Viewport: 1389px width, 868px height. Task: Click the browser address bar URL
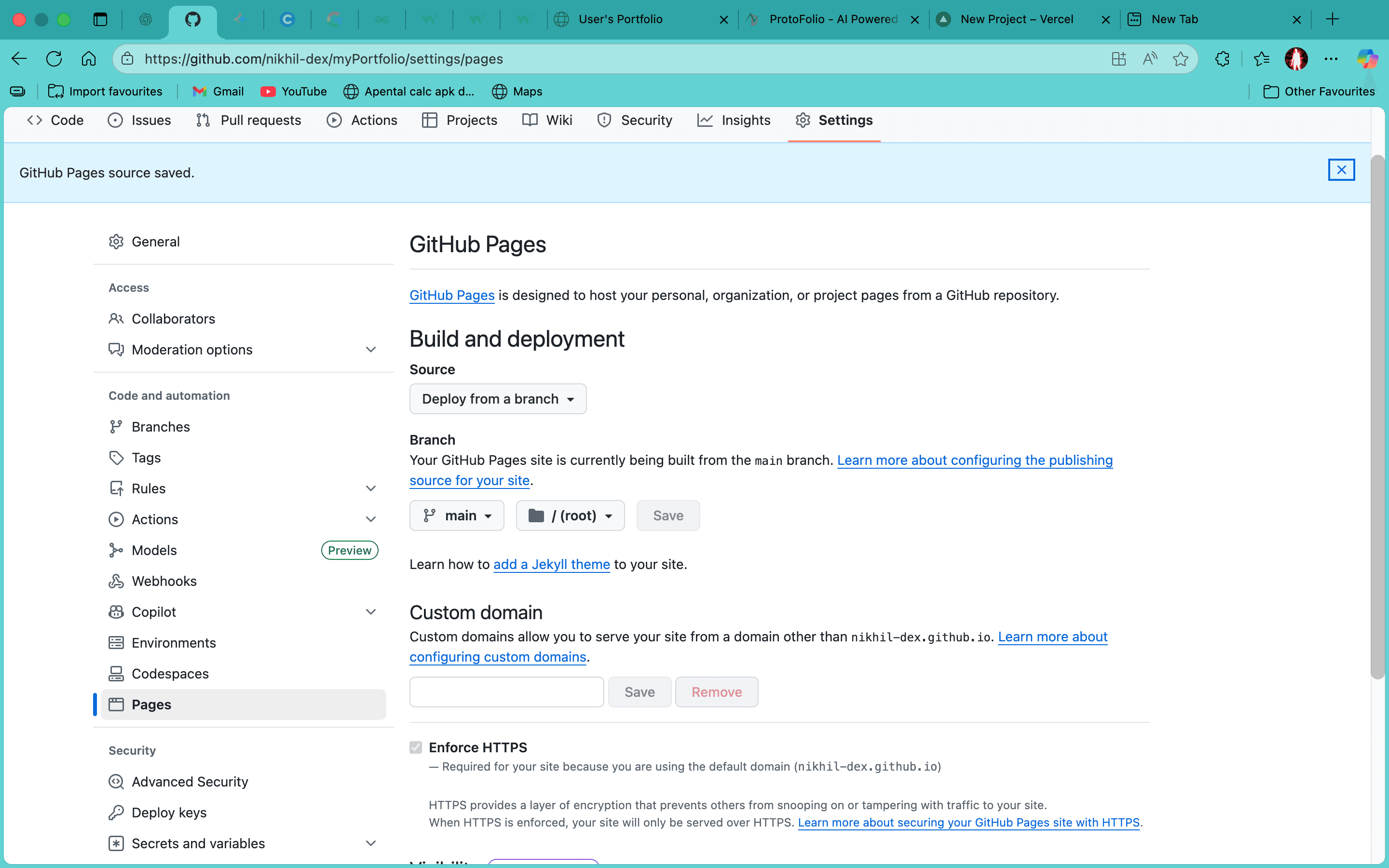click(324, 58)
